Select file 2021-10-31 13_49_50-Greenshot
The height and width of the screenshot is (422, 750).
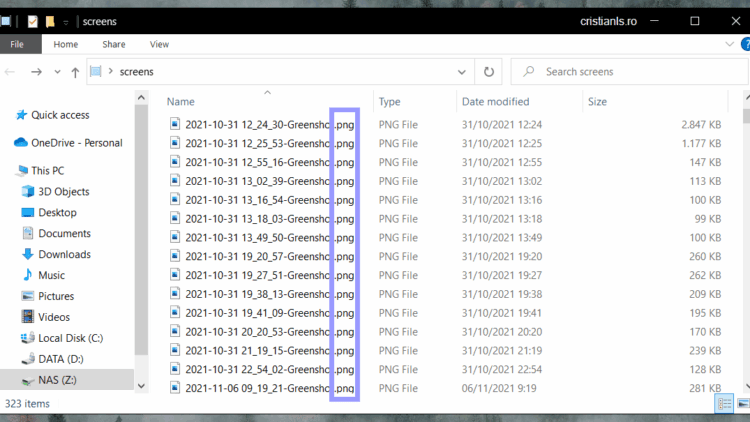pos(270,238)
